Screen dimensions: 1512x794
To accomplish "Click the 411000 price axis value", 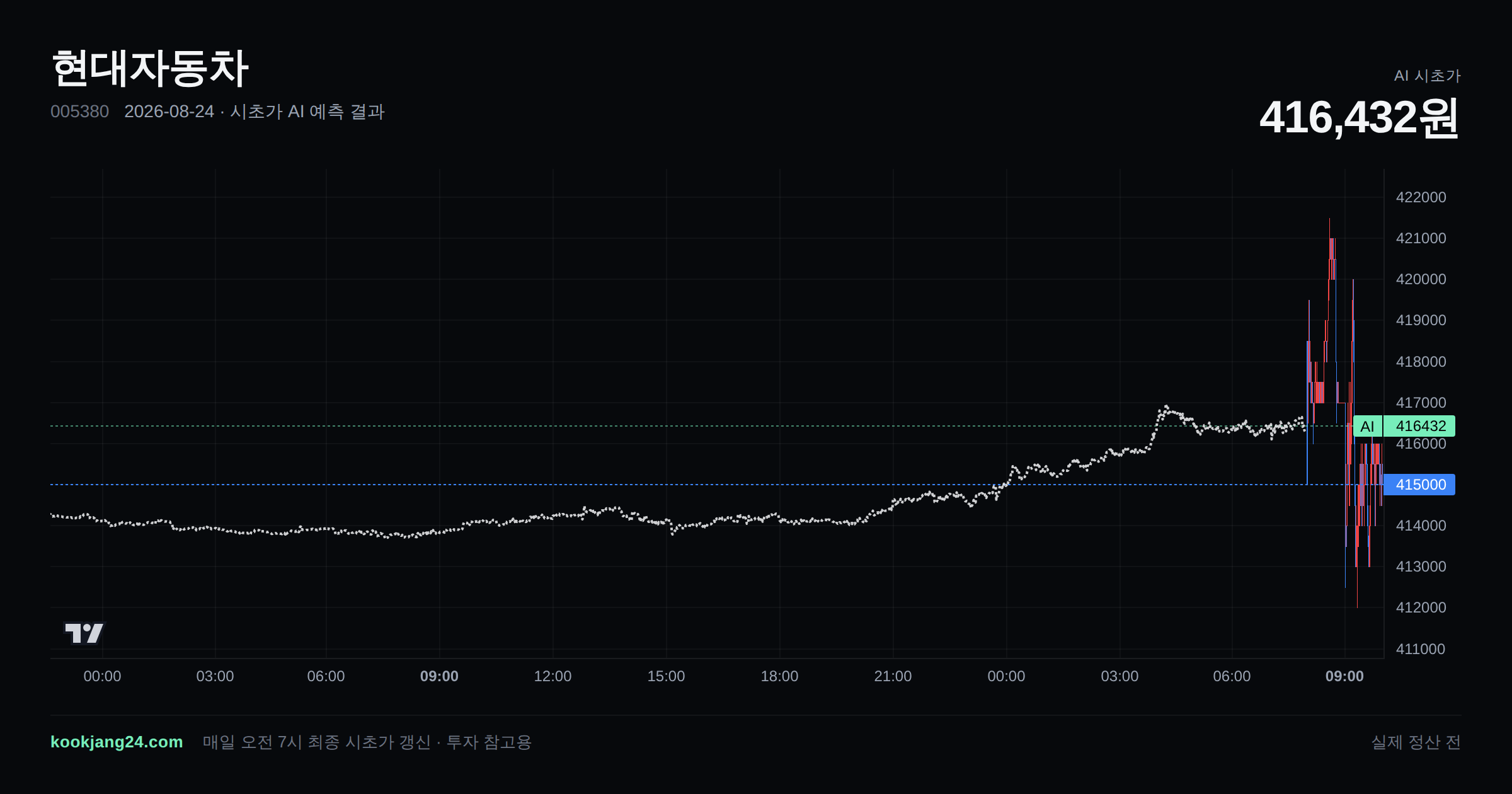I will 1421,649.
